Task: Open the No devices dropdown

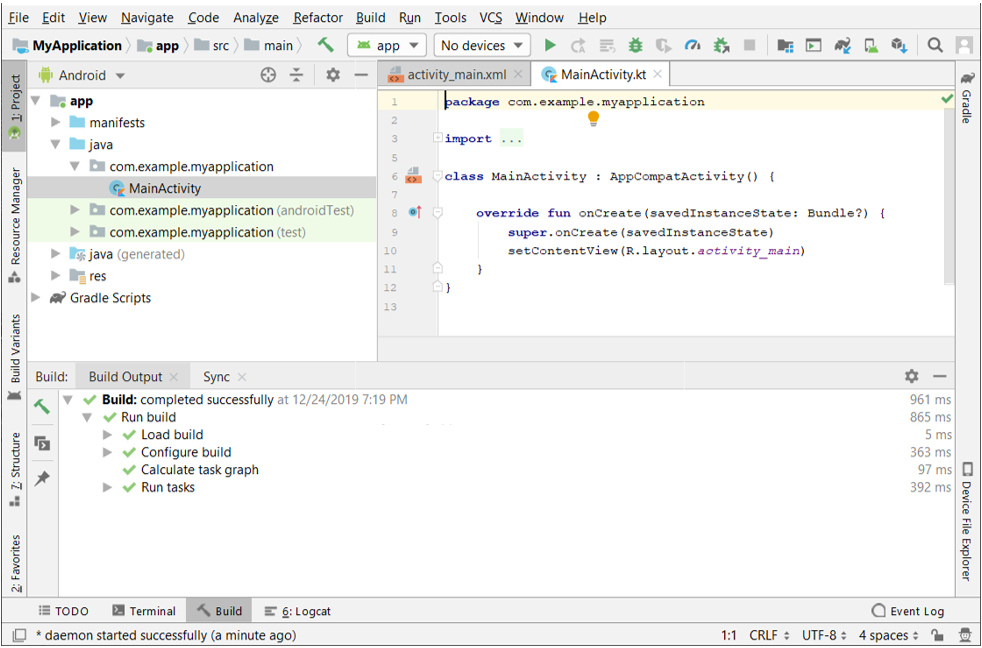Action: (x=482, y=45)
